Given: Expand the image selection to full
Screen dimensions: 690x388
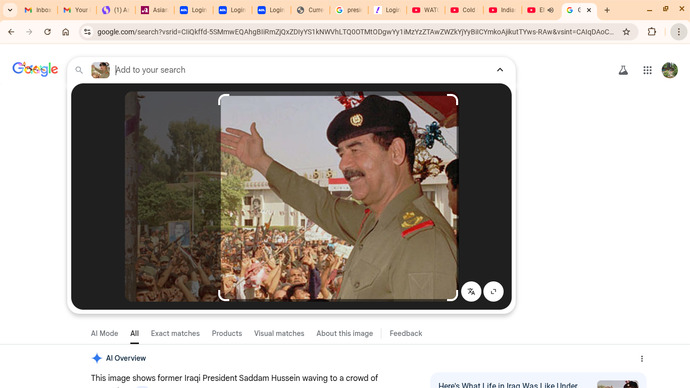Looking at the screenshot, I should pos(493,292).
